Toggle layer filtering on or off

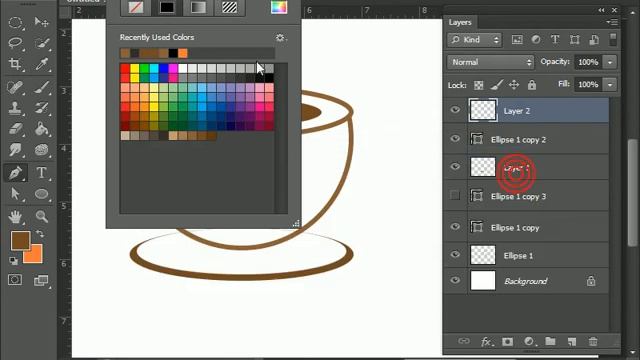[x=613, y=39]
